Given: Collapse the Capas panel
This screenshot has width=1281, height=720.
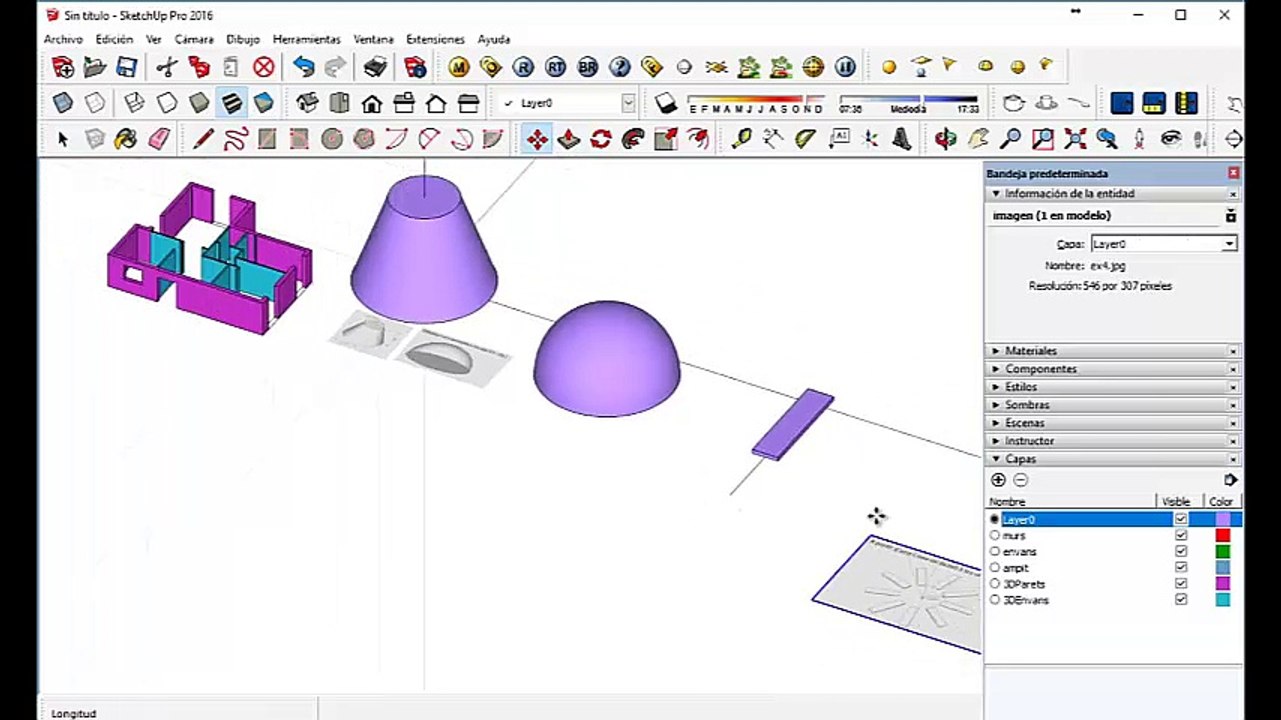Looking at the screenshot, I should (1112, 459).
